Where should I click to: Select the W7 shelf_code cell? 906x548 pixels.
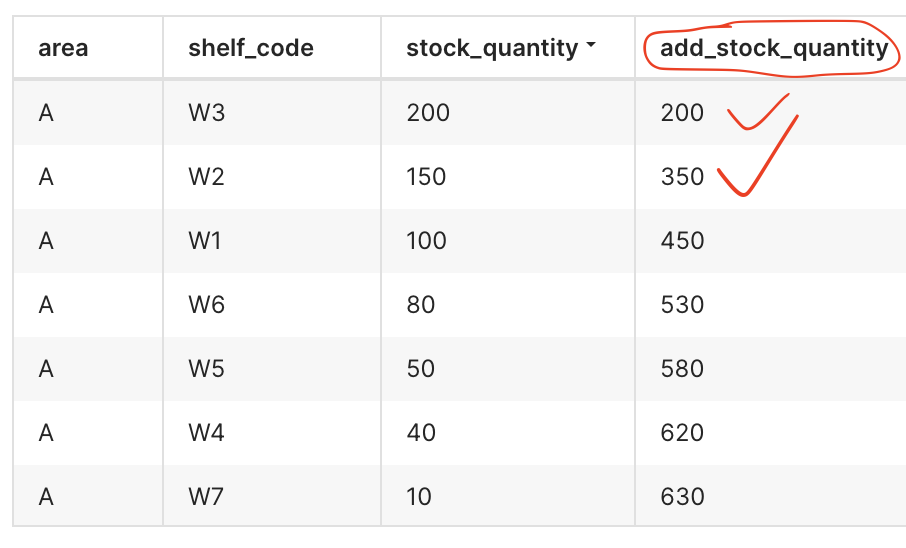pos(207,497)
